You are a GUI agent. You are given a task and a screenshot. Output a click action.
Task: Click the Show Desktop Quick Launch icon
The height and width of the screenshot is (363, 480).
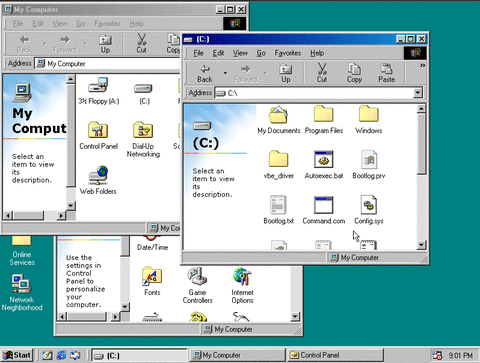tap(47, 355)
